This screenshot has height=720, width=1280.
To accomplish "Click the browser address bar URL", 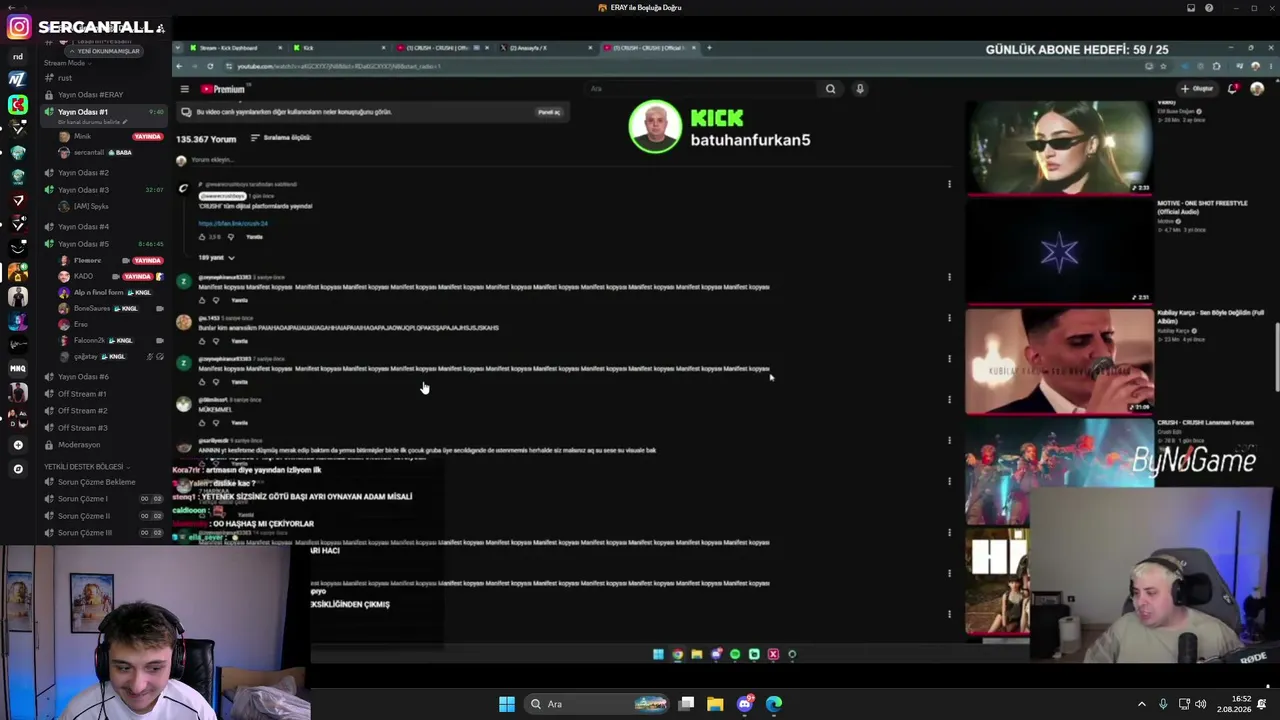I will 339,66.
